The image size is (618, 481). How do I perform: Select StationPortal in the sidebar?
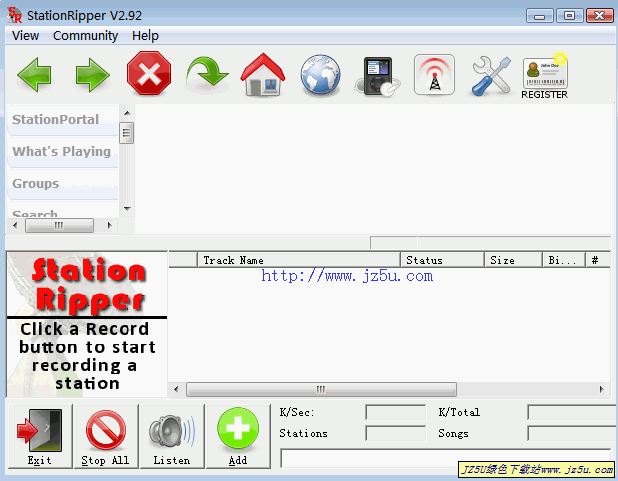pyautogui.click(x=63, y=120)
